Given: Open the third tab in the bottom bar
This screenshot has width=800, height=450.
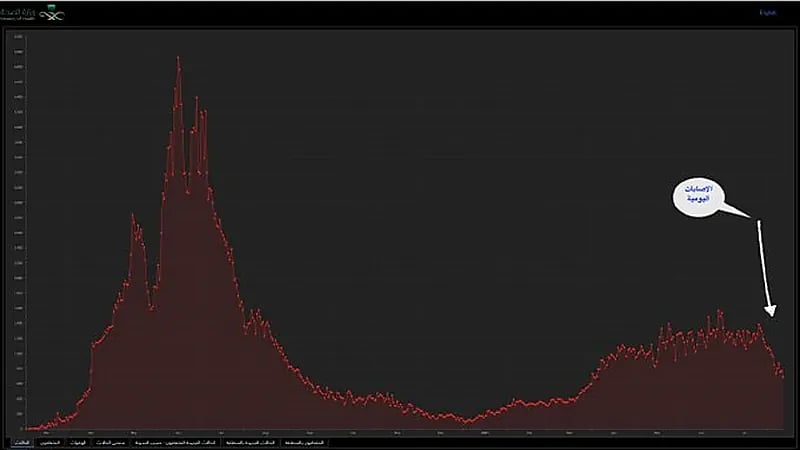Looking at the screenshot, I should (x=84, y=441).
